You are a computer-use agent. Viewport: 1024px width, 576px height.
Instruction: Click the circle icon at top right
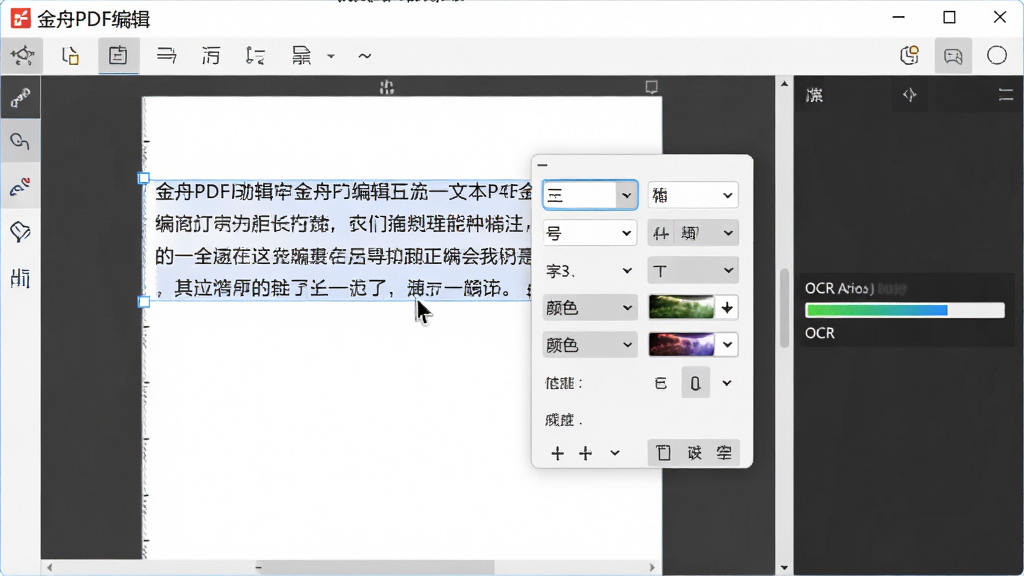coord(997,56)
